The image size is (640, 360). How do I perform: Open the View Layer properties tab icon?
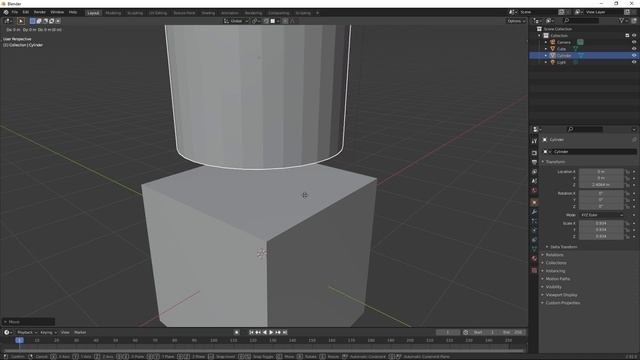pos(534,171)
